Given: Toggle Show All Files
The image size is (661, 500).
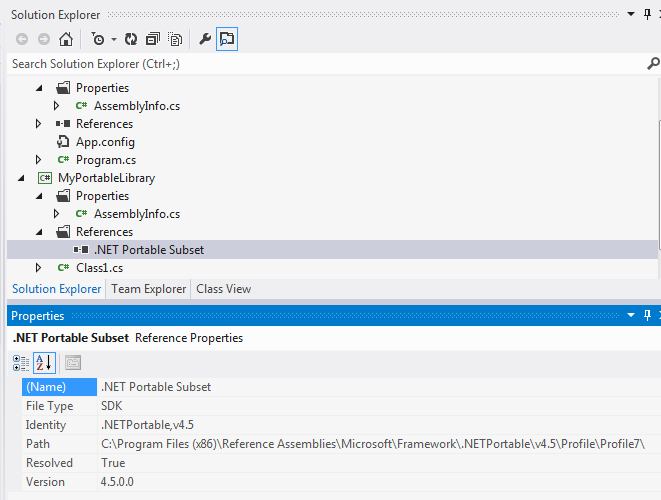Looking at the screenshot, I should coord(175,39).
